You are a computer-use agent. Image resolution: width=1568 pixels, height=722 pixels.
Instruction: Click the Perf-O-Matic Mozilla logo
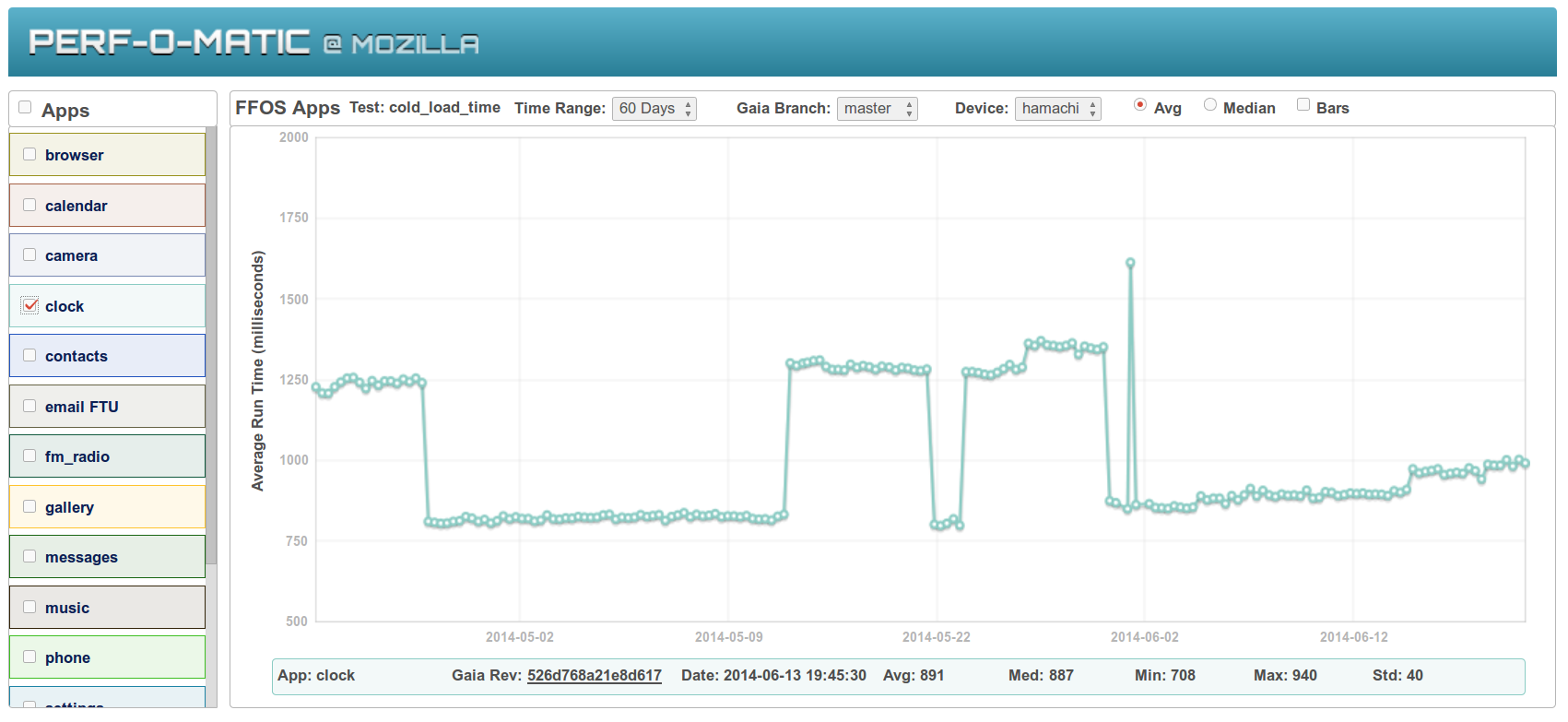pyautogui.click(x=253, y=42)
